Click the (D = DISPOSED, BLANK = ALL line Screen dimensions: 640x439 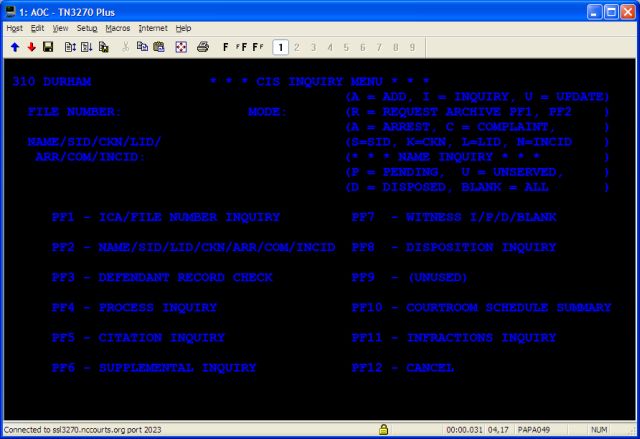[477, 187]
